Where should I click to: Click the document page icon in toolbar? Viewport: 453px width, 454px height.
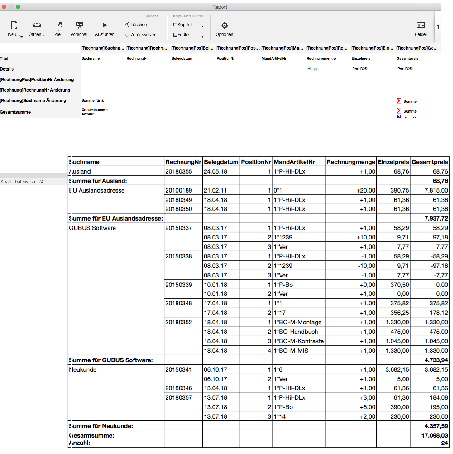pyautogui.click(x=14, y=25)
